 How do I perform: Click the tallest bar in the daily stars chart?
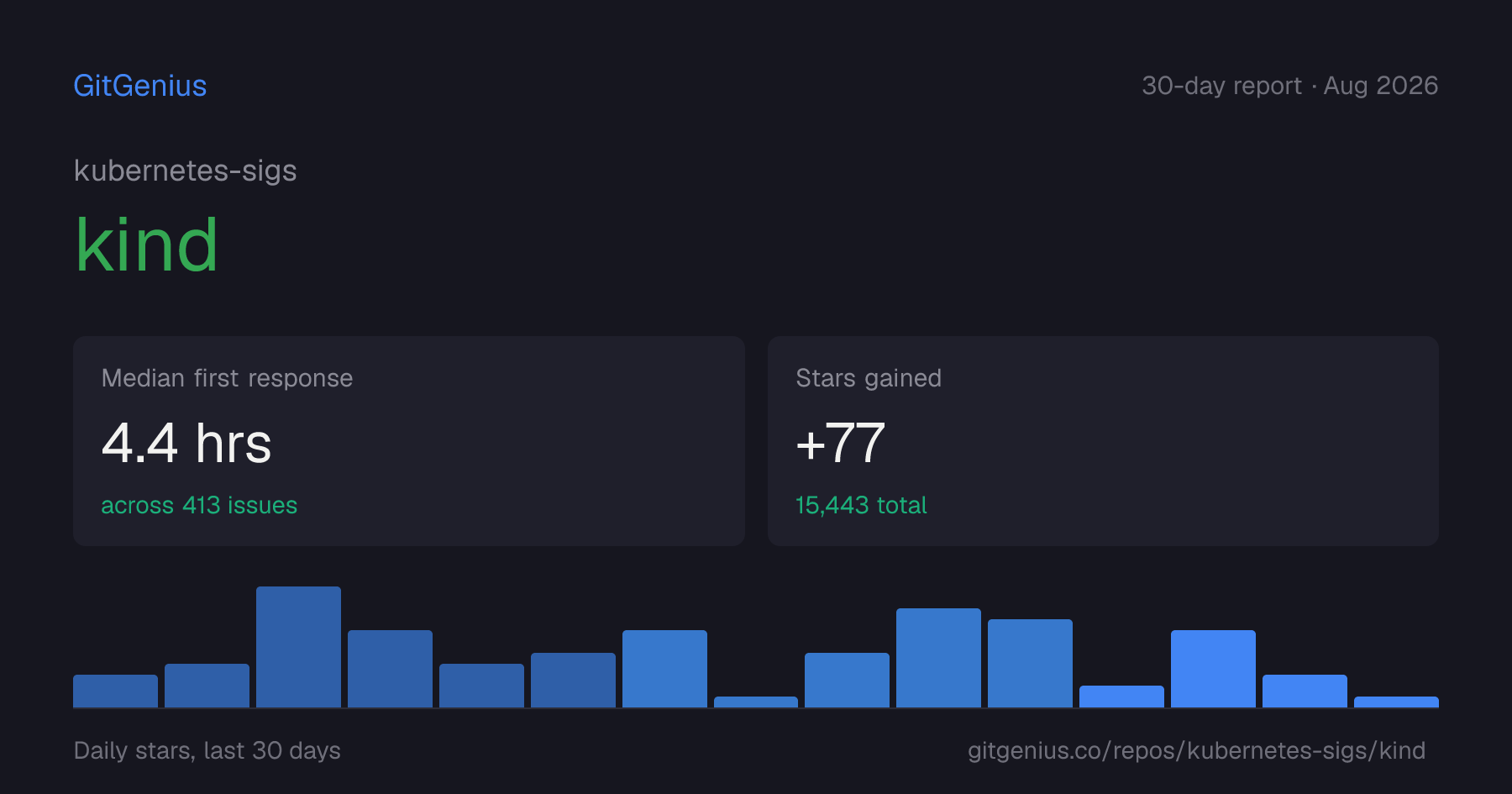tap(298, 647)
